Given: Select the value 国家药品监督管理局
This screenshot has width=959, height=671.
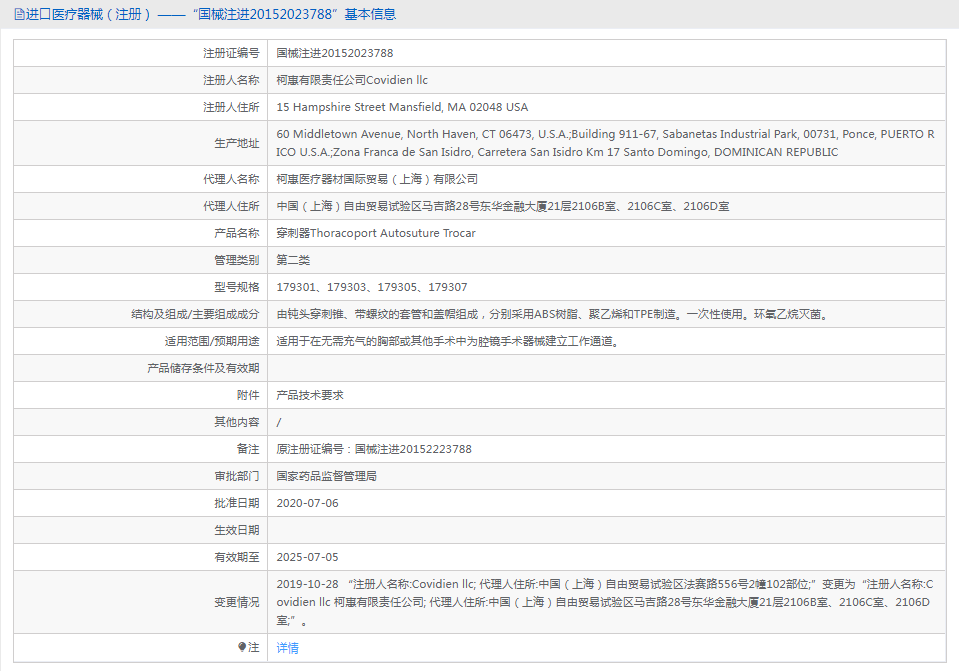Looking at the screenshot, I should (327, 476).
